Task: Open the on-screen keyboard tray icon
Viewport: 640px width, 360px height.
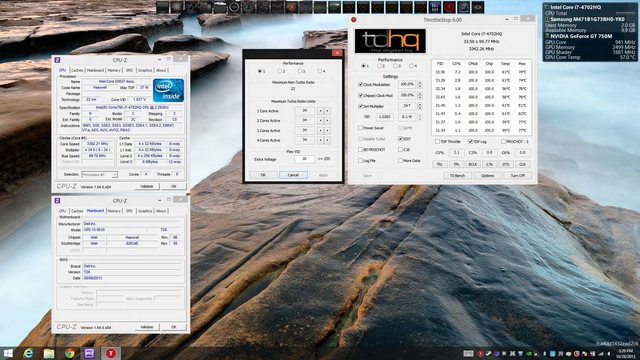Action: point(468,353)
